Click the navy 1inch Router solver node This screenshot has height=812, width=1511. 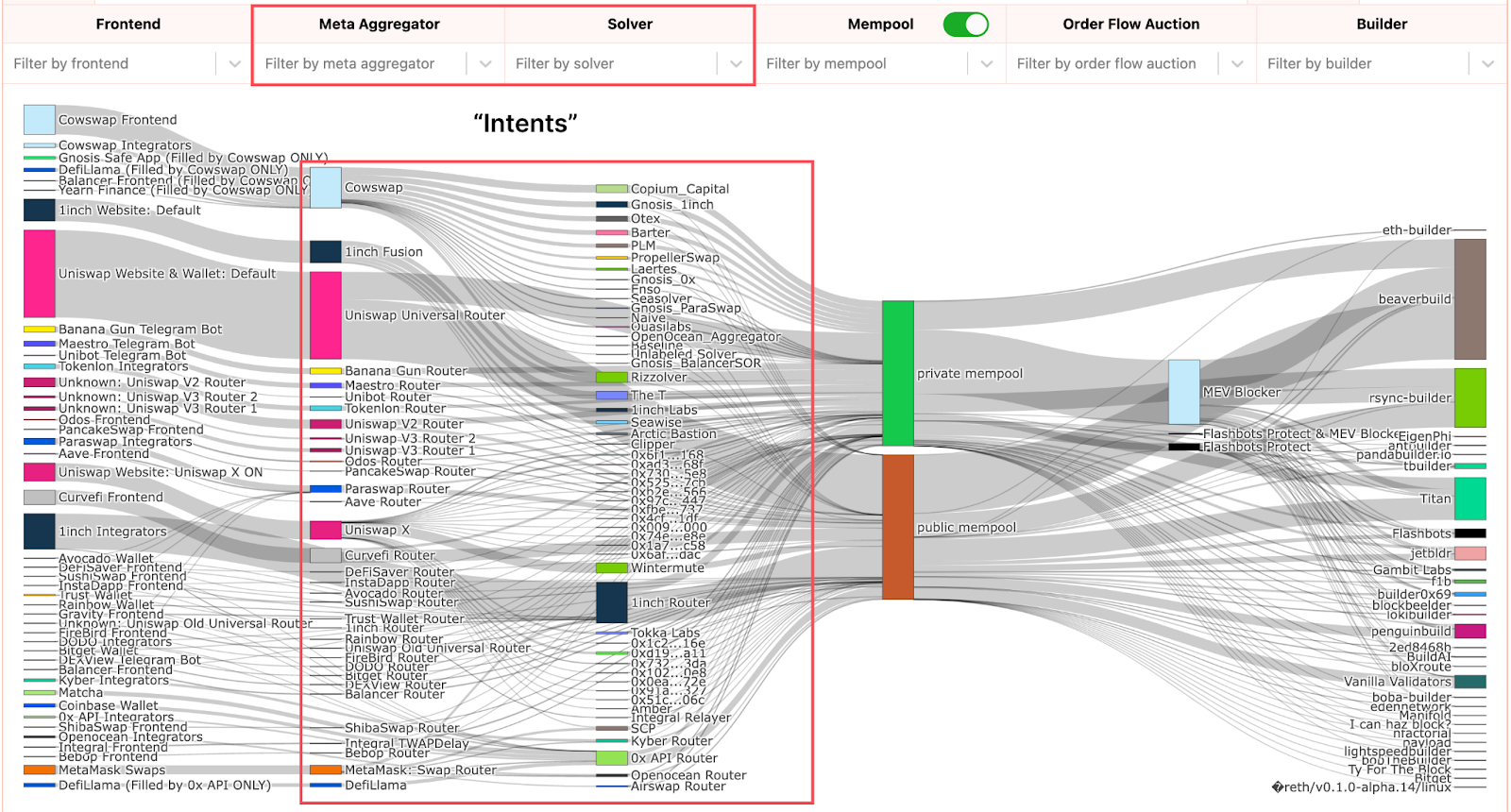tap(612, 602)
